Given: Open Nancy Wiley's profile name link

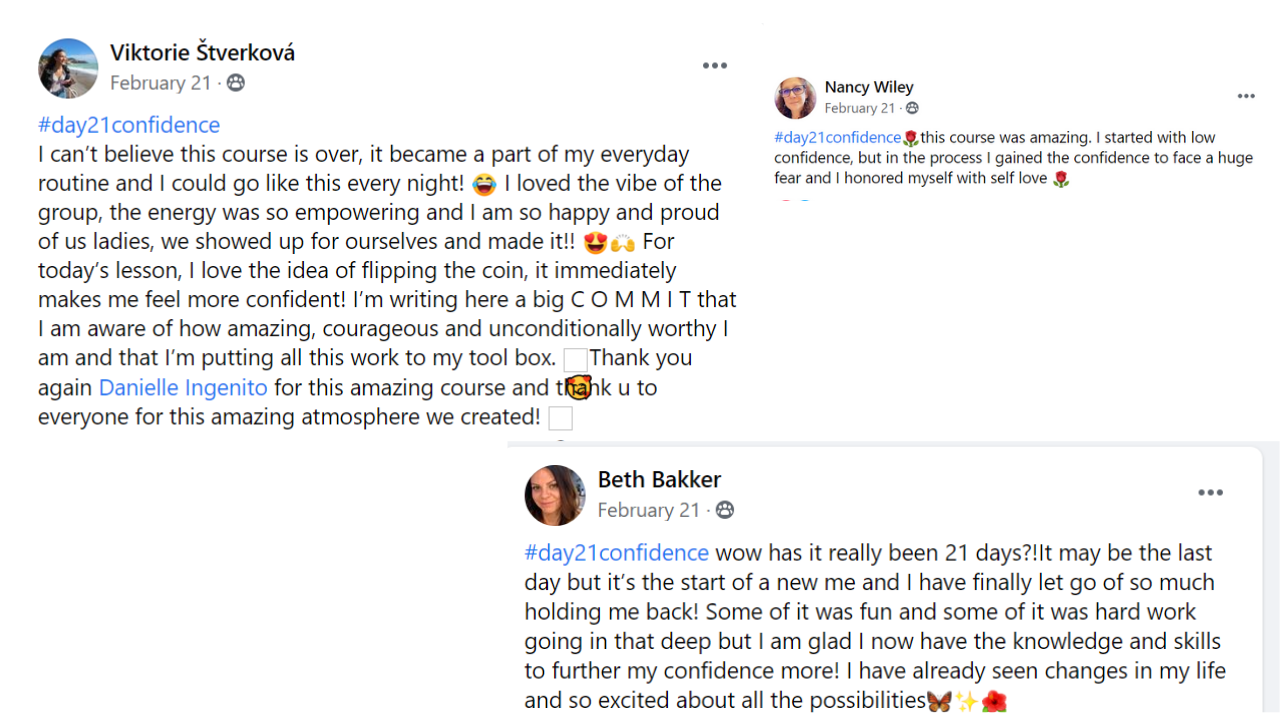Looking at the screenshot, I should click(x=868, y=87).
